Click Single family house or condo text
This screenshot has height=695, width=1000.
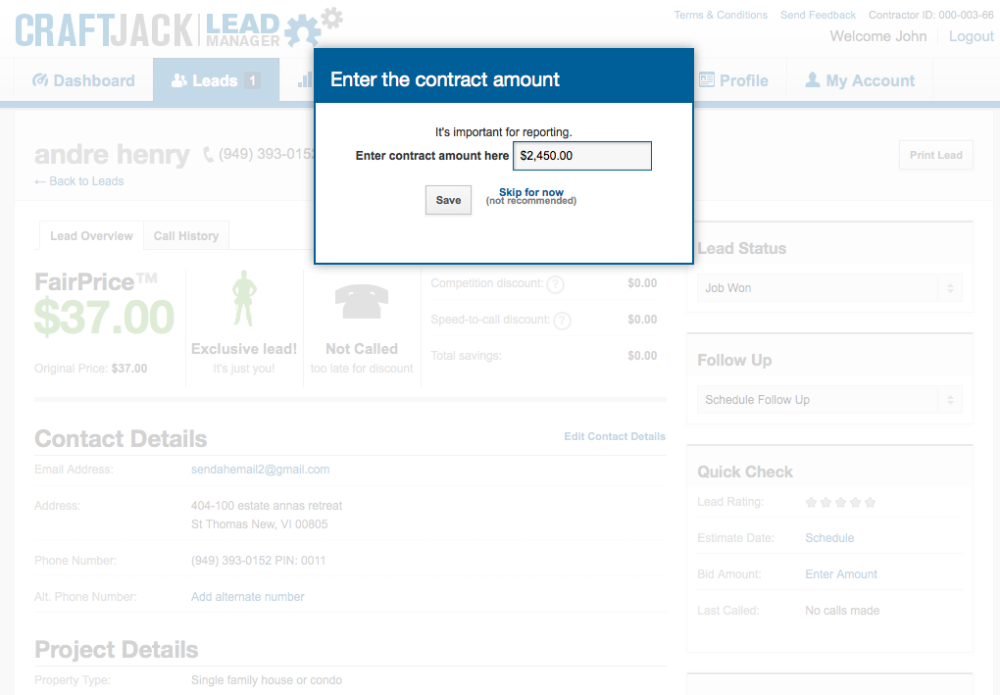pyautogui.click(x=267, y=680)
